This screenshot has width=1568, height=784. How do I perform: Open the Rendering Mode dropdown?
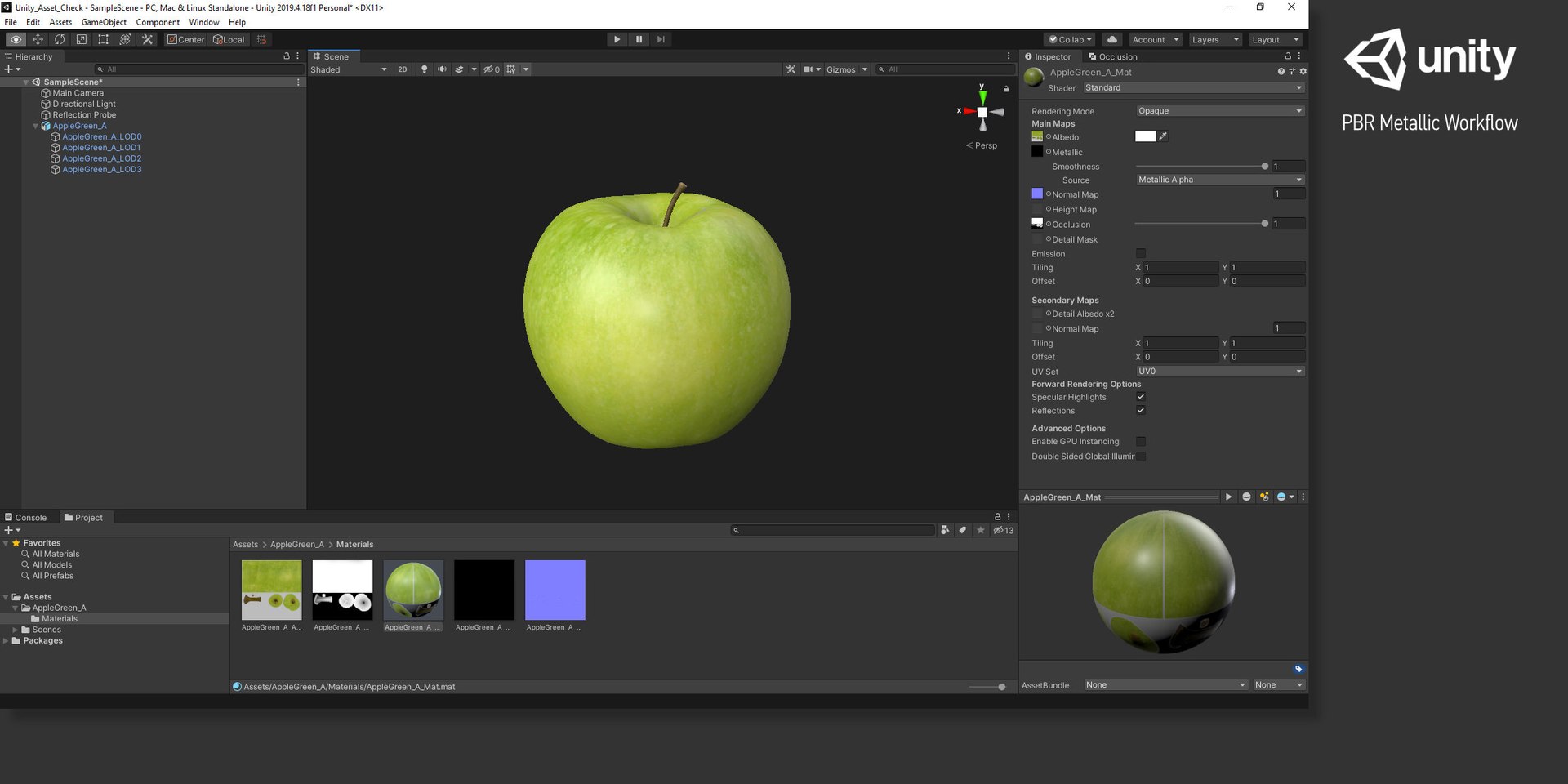click(x=1220, y=111)
